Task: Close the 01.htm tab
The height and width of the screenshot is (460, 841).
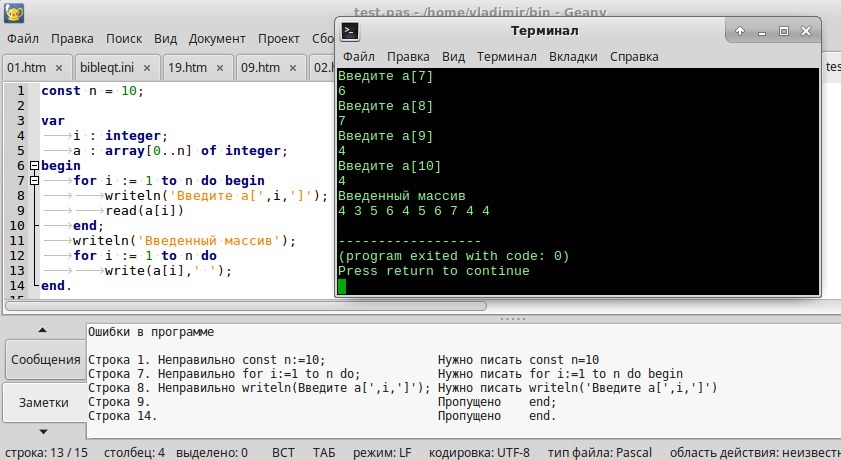Action: coord(58,68)
